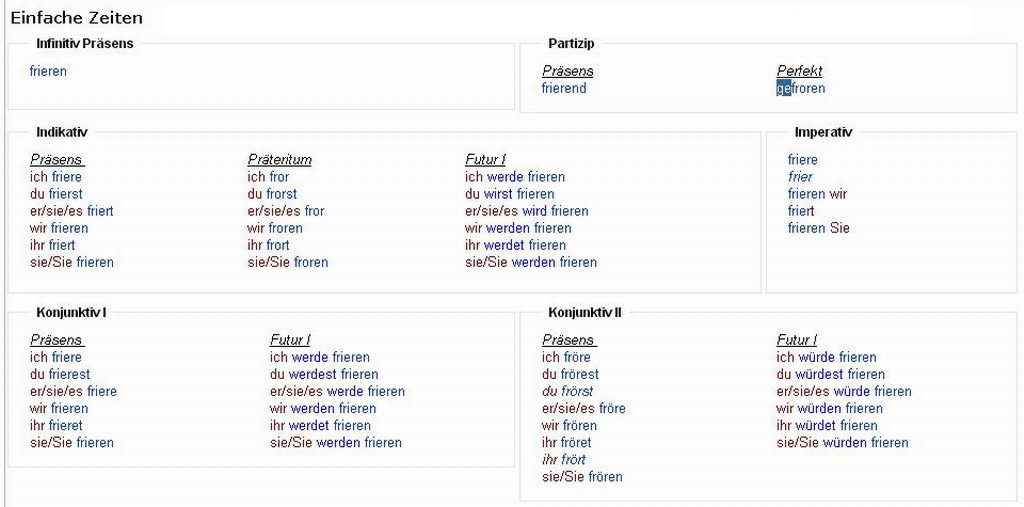Click "ich würde frieren" conjugation

tap(826, 357)
